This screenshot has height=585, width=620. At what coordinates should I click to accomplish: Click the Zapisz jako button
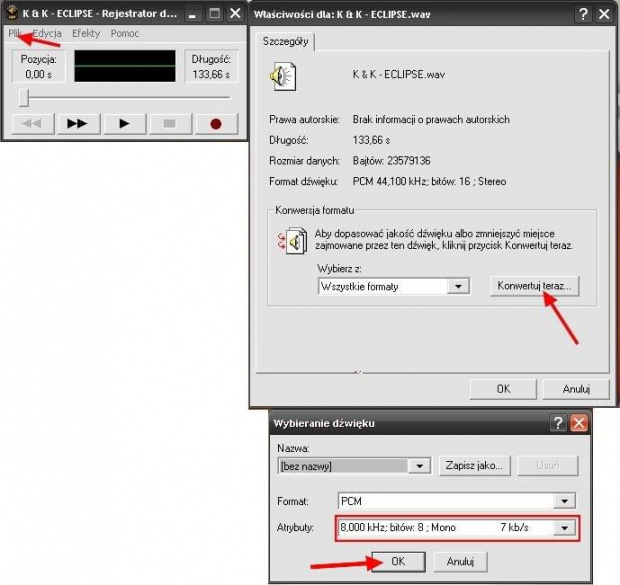click(x=474, y=466)
